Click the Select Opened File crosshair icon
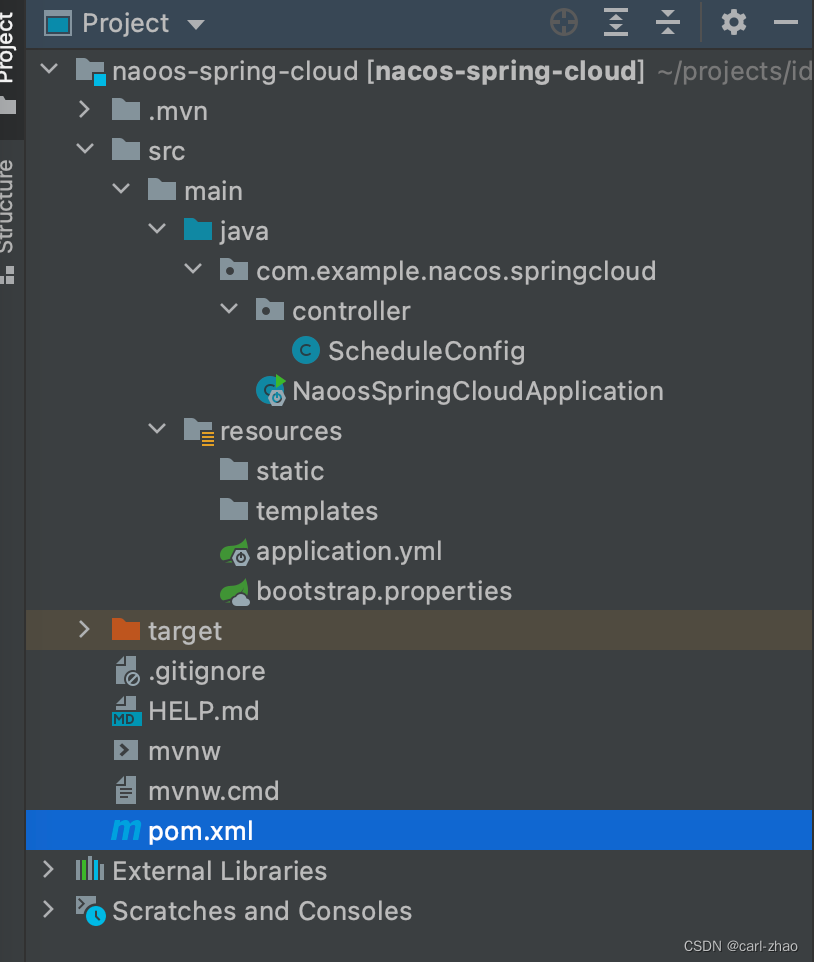Image resolution: width=814 pixels, height=962 pixels. tap(564, 22)
